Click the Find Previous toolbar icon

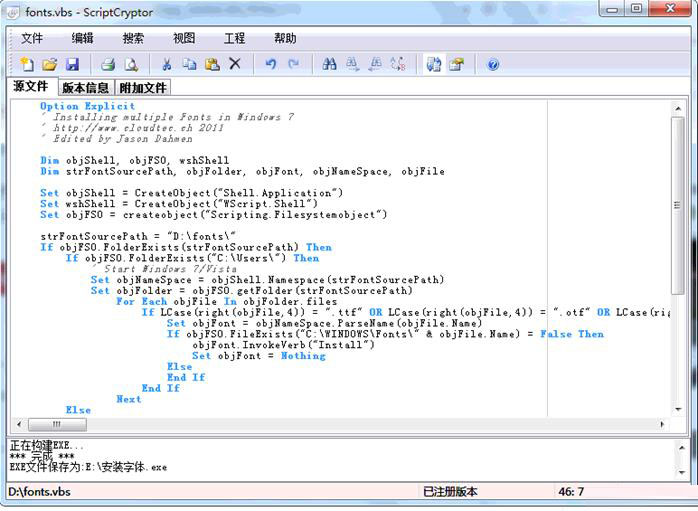[x=375, y=65]
